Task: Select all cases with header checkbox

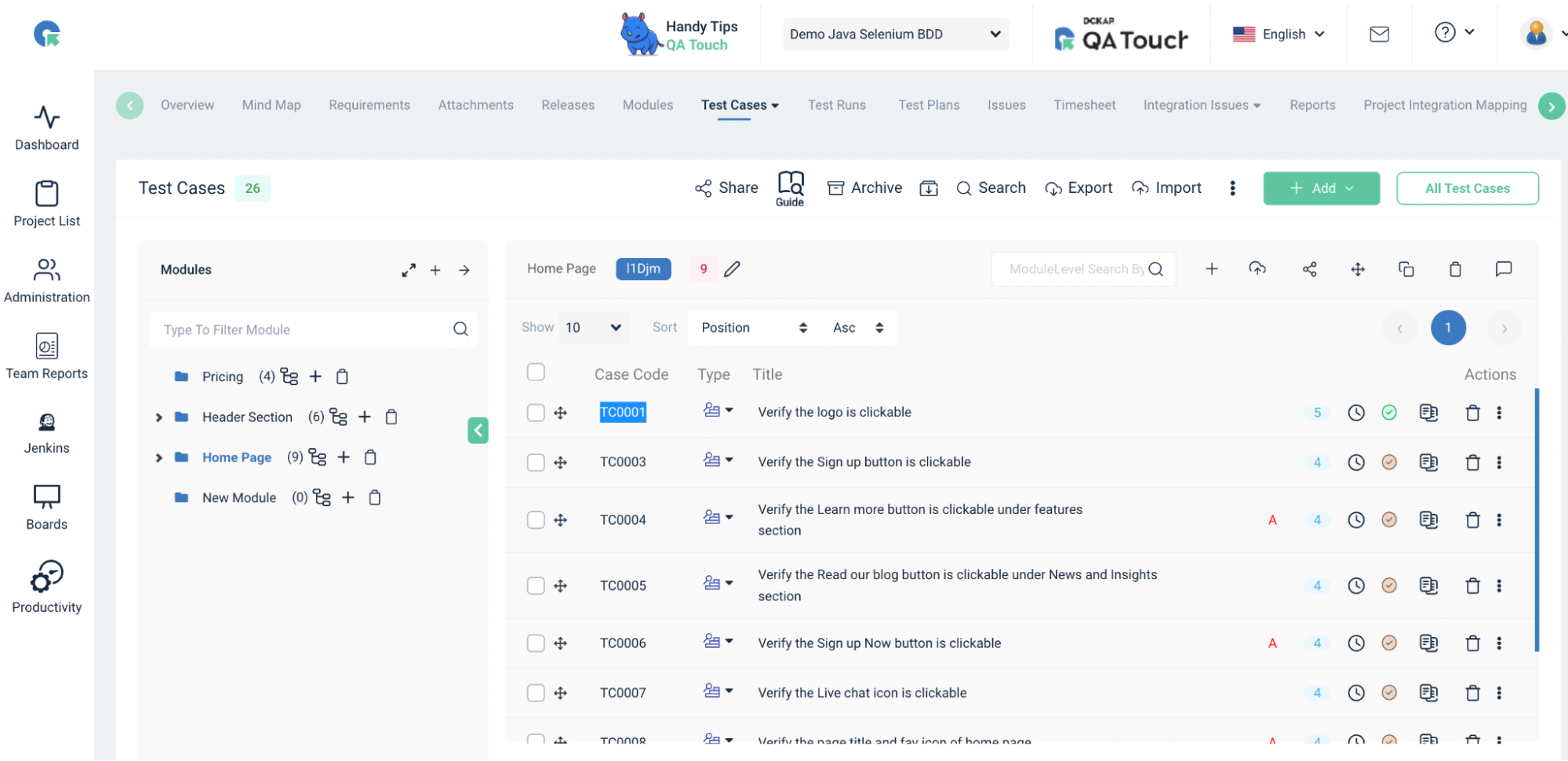Action: tap(536, 372)
